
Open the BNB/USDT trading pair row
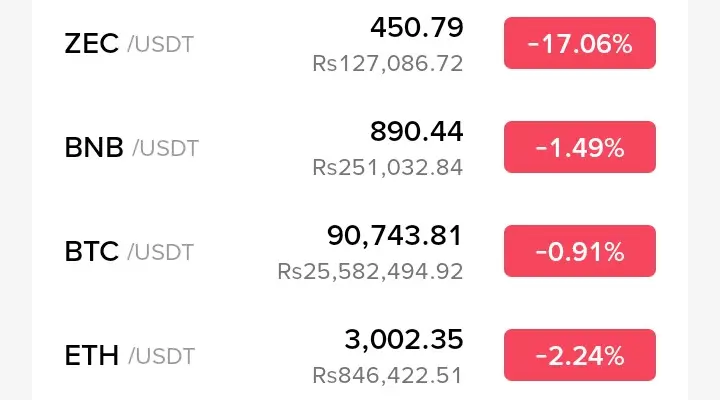(360, 147)
